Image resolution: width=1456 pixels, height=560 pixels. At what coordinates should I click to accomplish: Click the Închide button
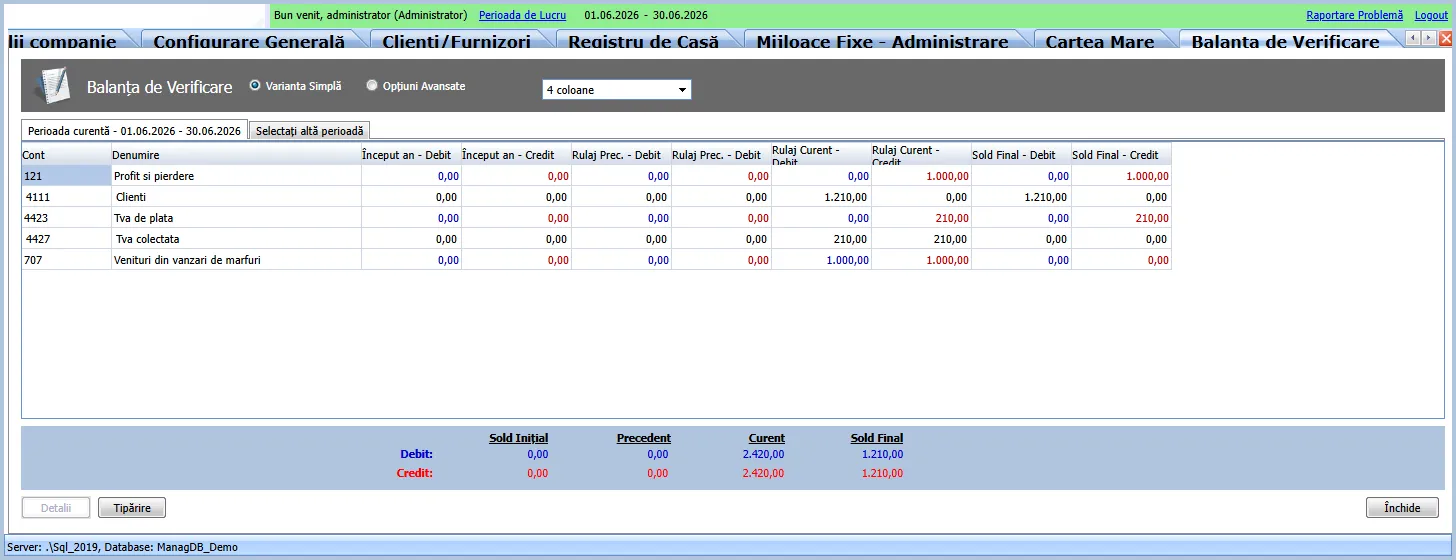[1402, 508]
